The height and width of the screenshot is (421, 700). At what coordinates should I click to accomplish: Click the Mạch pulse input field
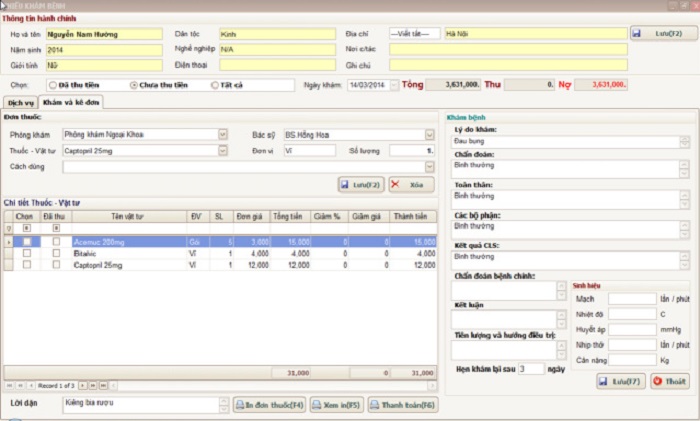(x=632, y=298)
